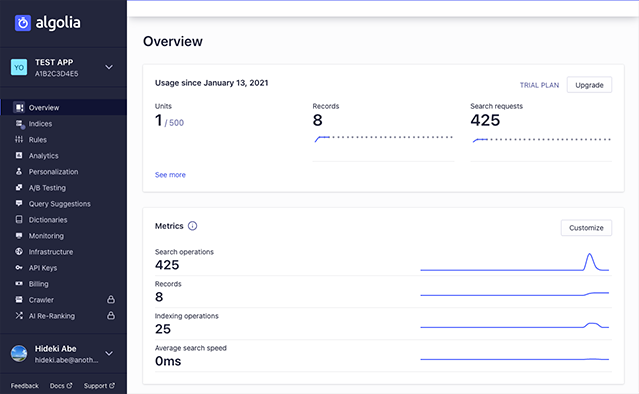This screenshot has width=639, height=394.
Task: Click the Dictionaries book icon
Action: [x=19, y=219]
